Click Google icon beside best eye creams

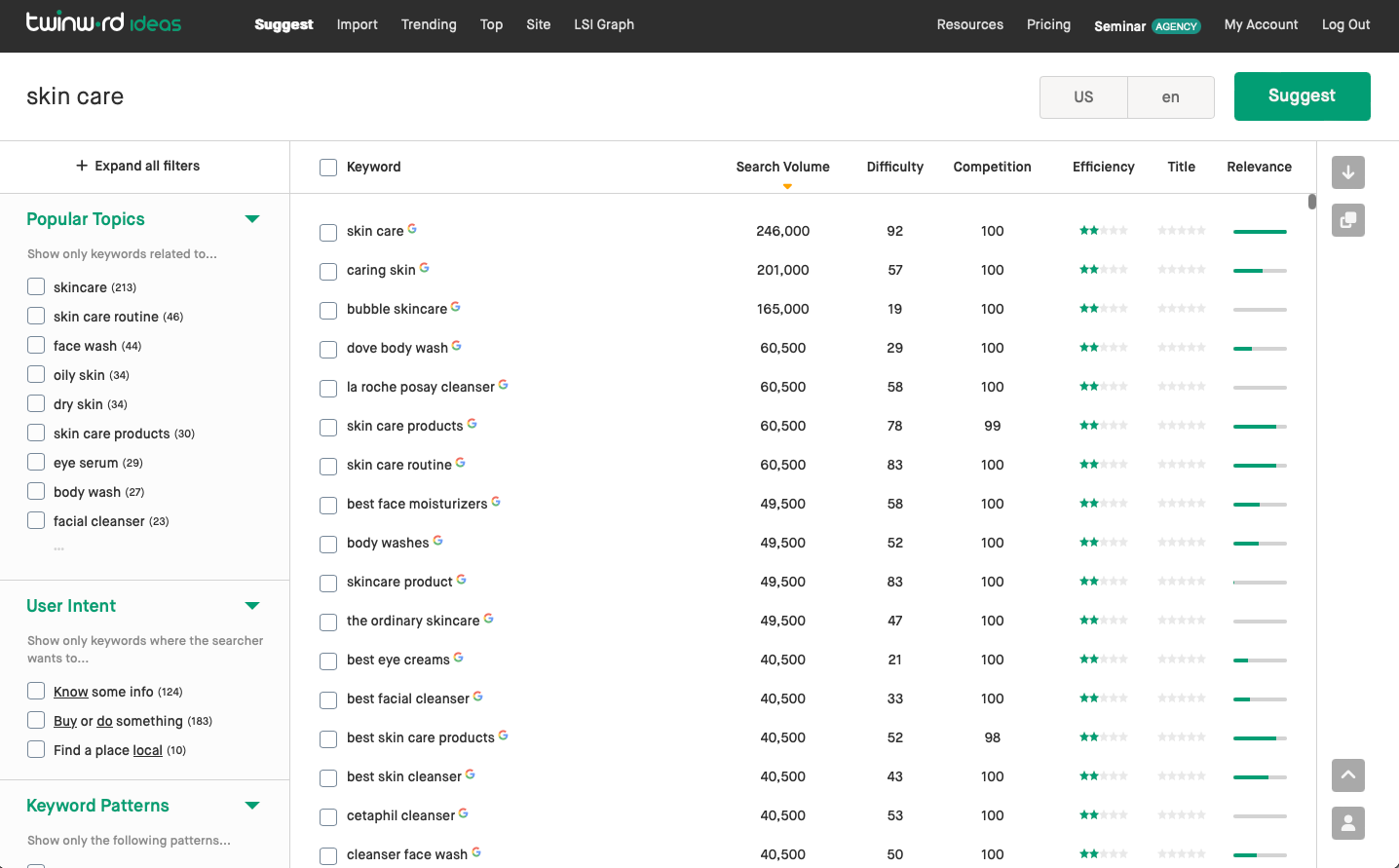pyautogui.click(x=458, y=658)
